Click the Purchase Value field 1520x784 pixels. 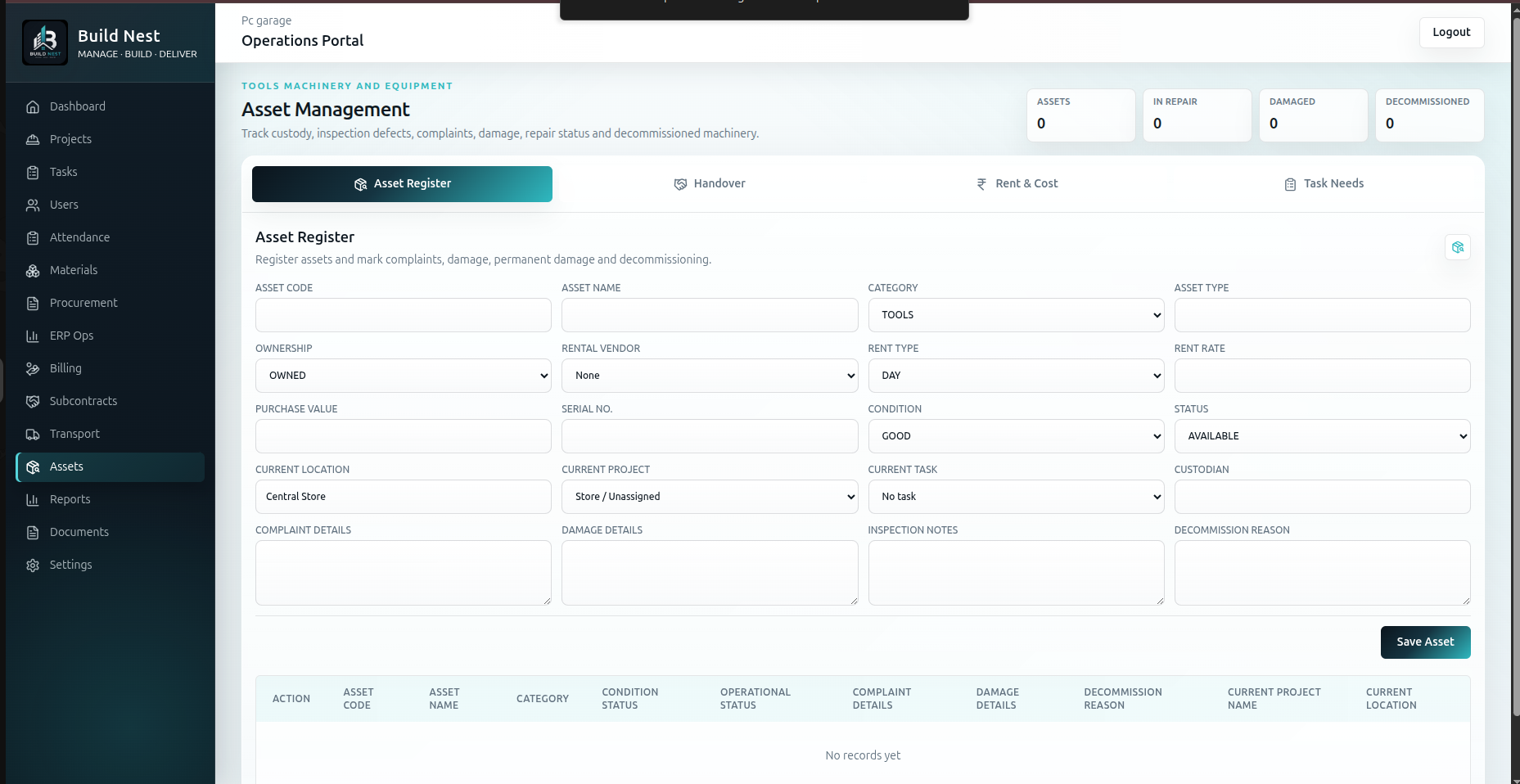click(x=404, y=436)
